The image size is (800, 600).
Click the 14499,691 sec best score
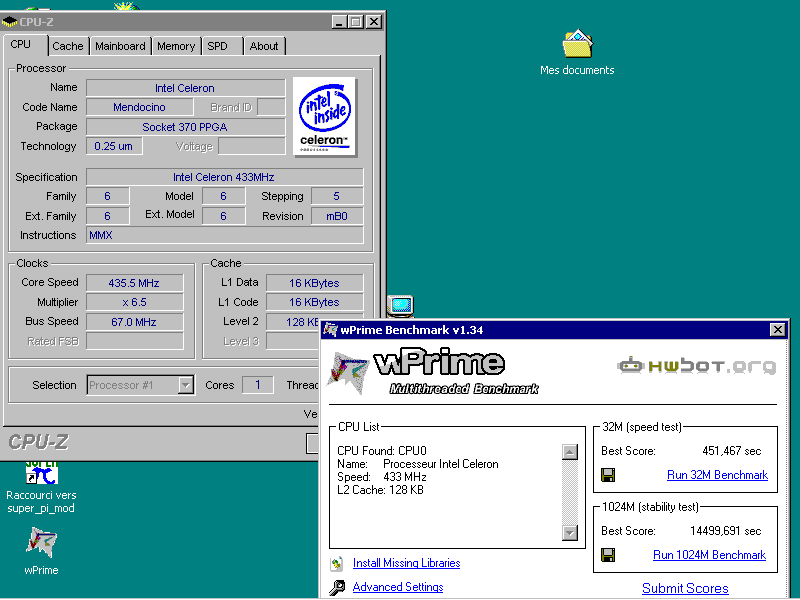(725, 531)
